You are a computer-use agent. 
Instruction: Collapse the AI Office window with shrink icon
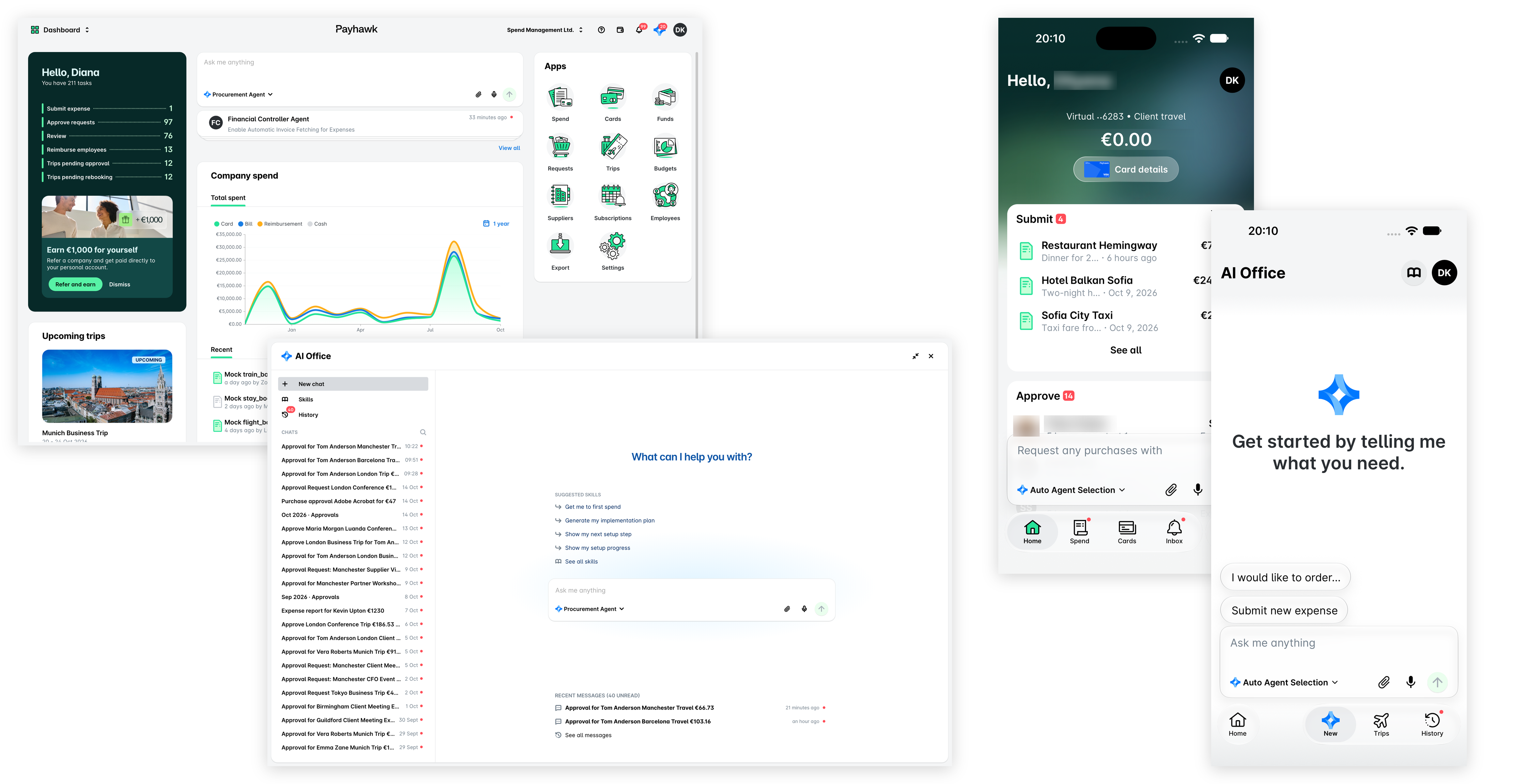915,356
